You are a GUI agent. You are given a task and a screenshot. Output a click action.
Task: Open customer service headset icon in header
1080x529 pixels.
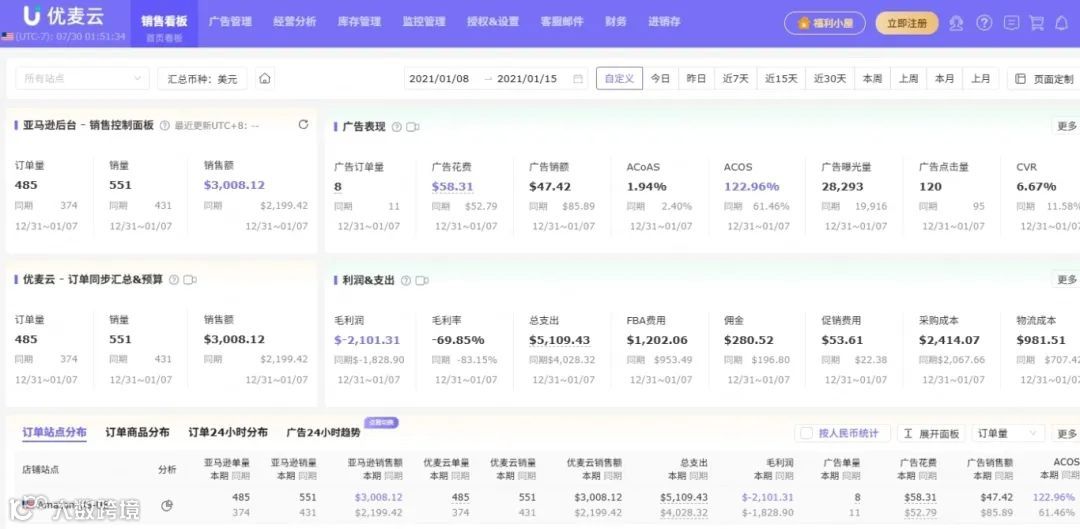pyautogui.click(x=956, y=23)
